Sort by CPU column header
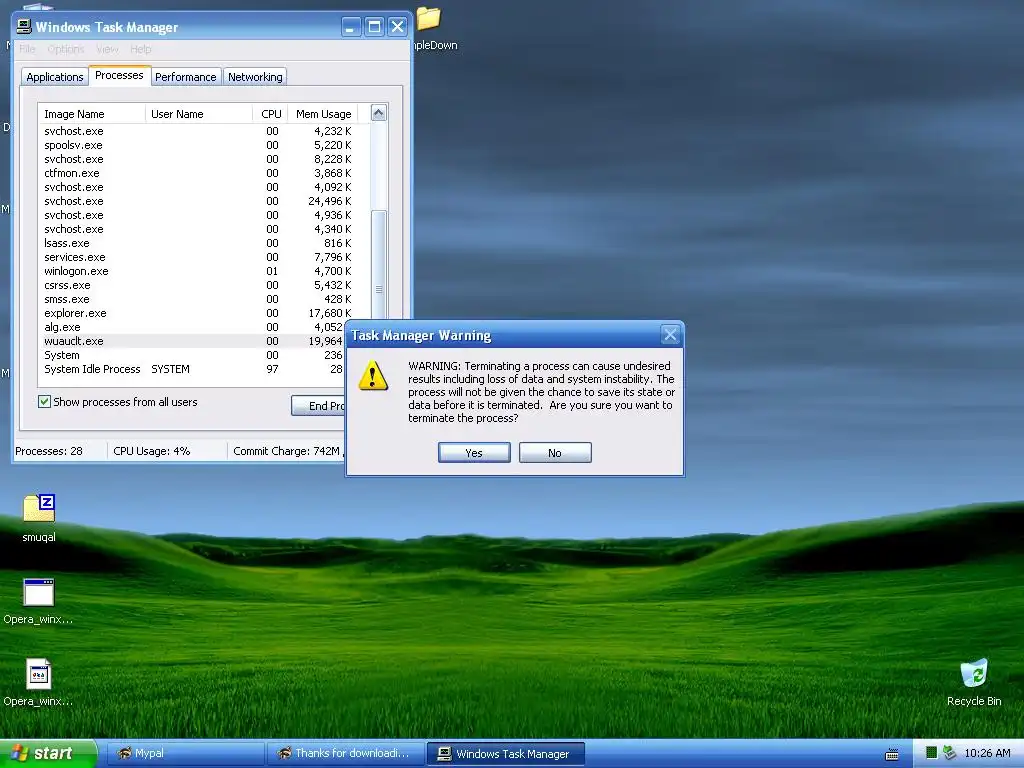Viewport: 1024px width, 768px height. 270,114
